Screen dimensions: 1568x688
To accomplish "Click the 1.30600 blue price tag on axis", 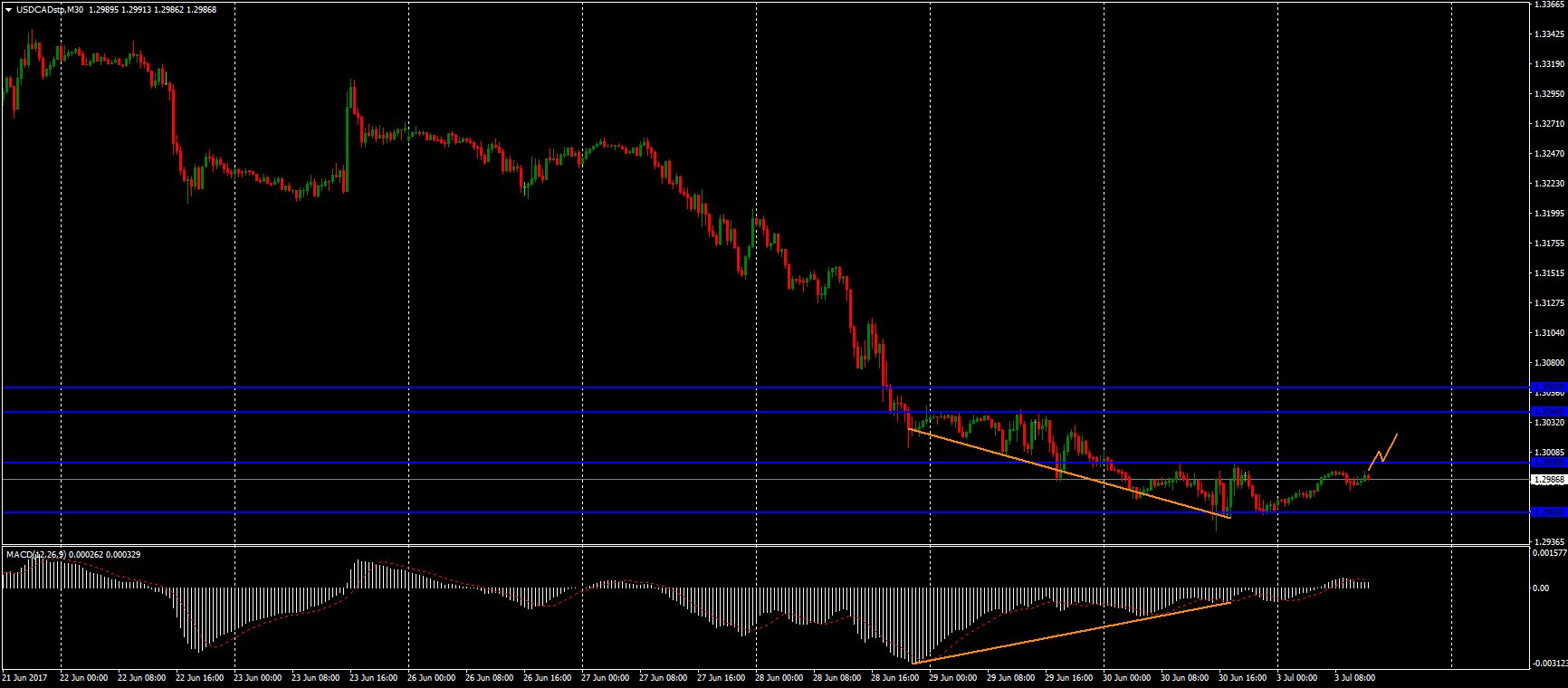I will click(1547, 387).
